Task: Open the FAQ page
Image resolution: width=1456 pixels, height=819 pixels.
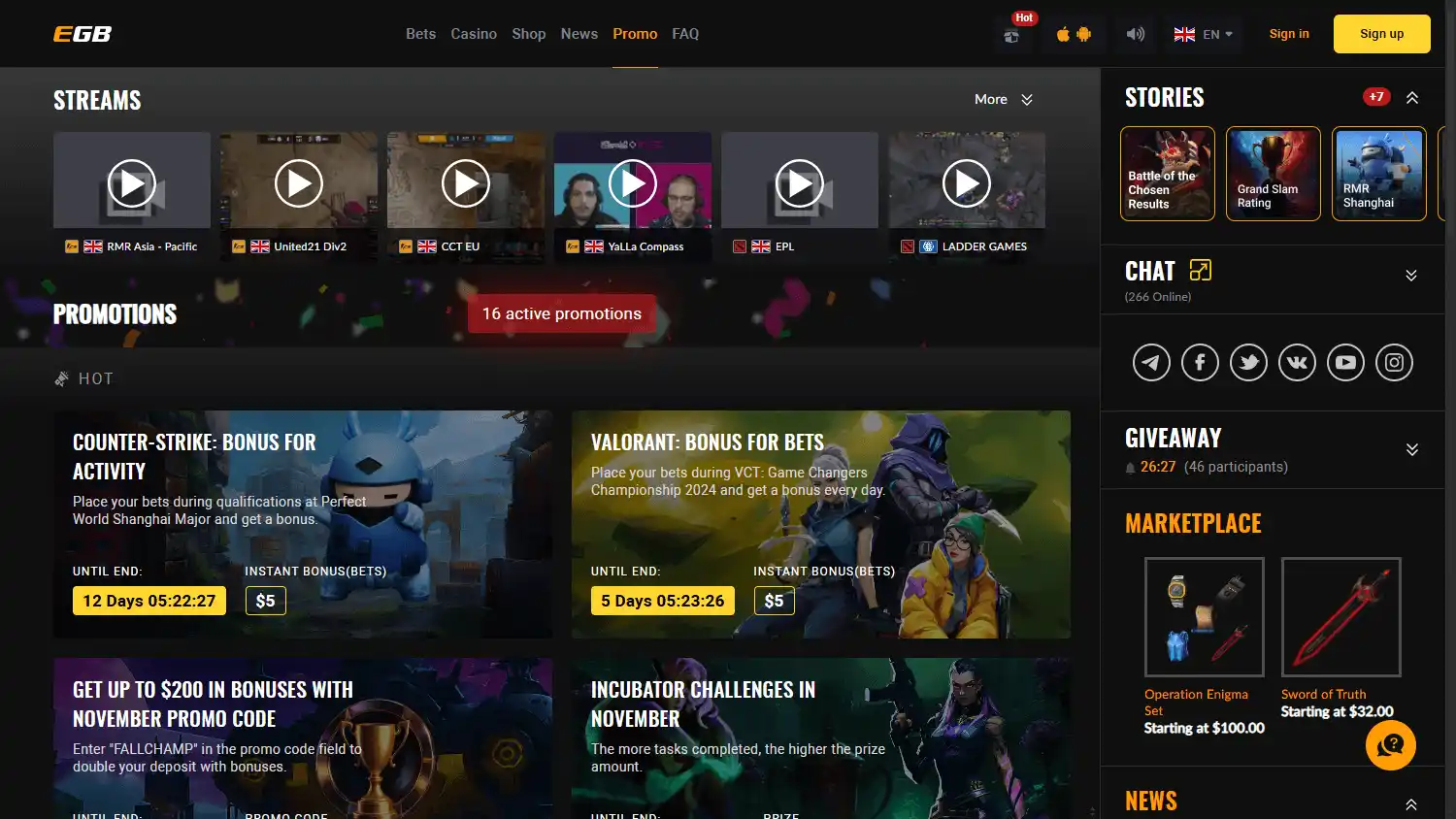Action: point(685,34)
